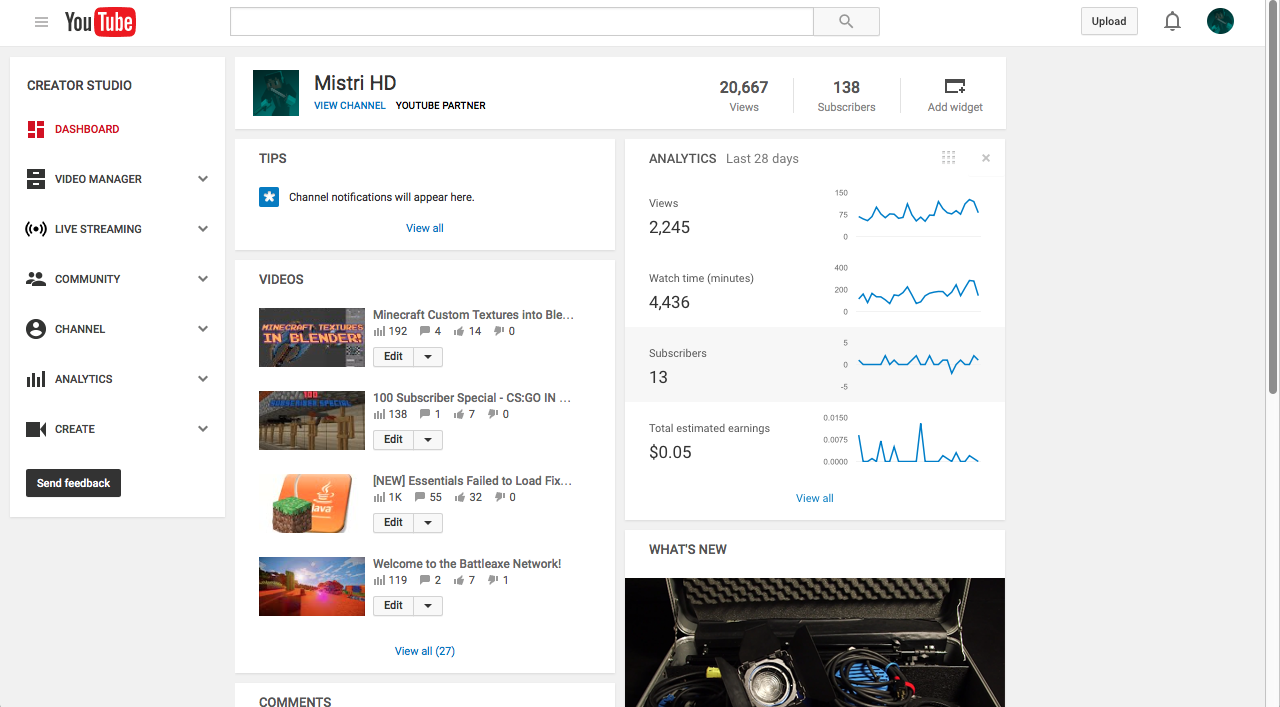Open Edit dropdown for Minecraft Custom Textures video
This screenshot has width=1280, height=707.
(x=428, y=357)
